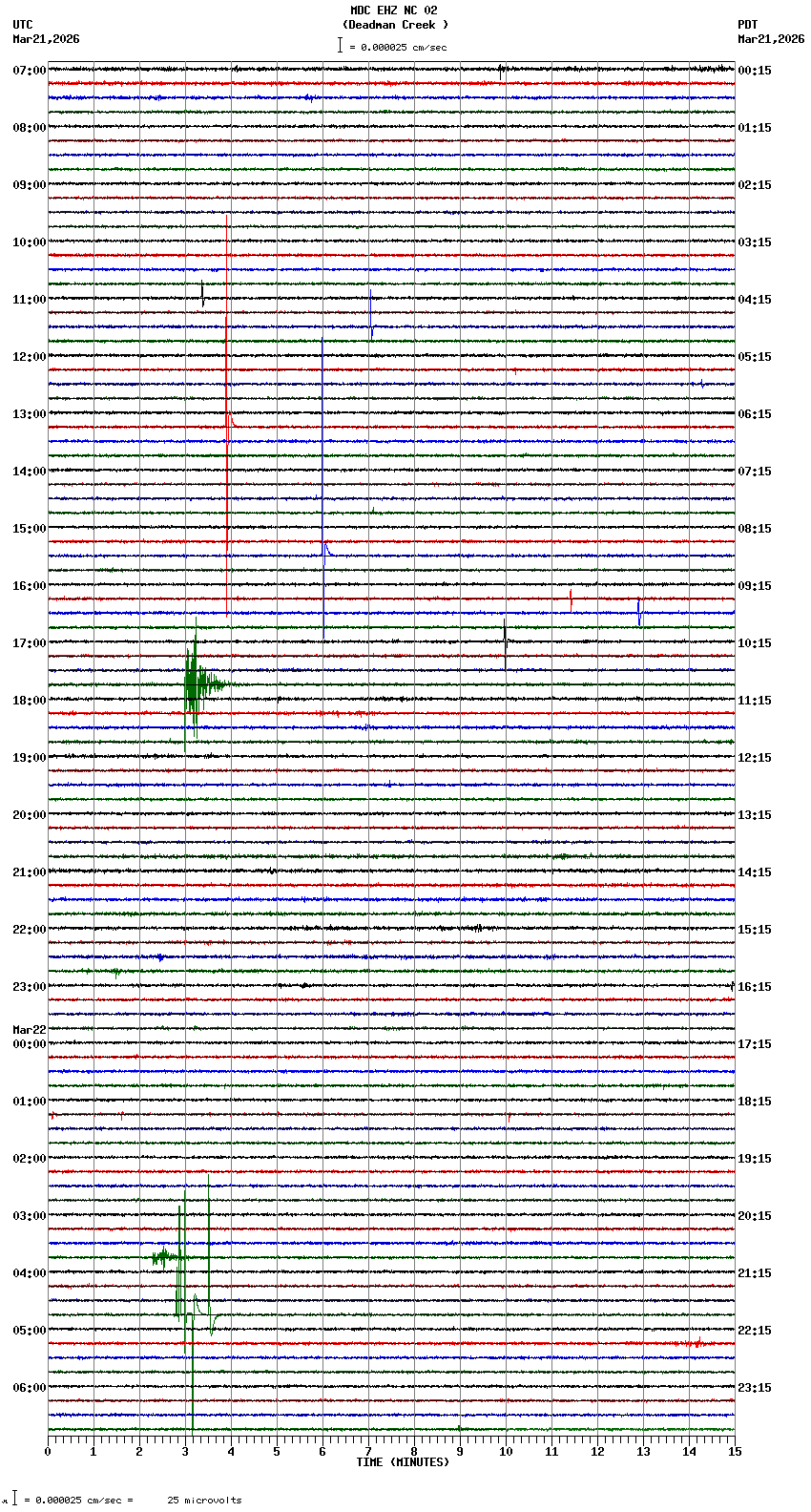Click the station title 'MDC EHZ NC 02'
Viewport: 811px width, 1512px height.
[x=394, y=10]
